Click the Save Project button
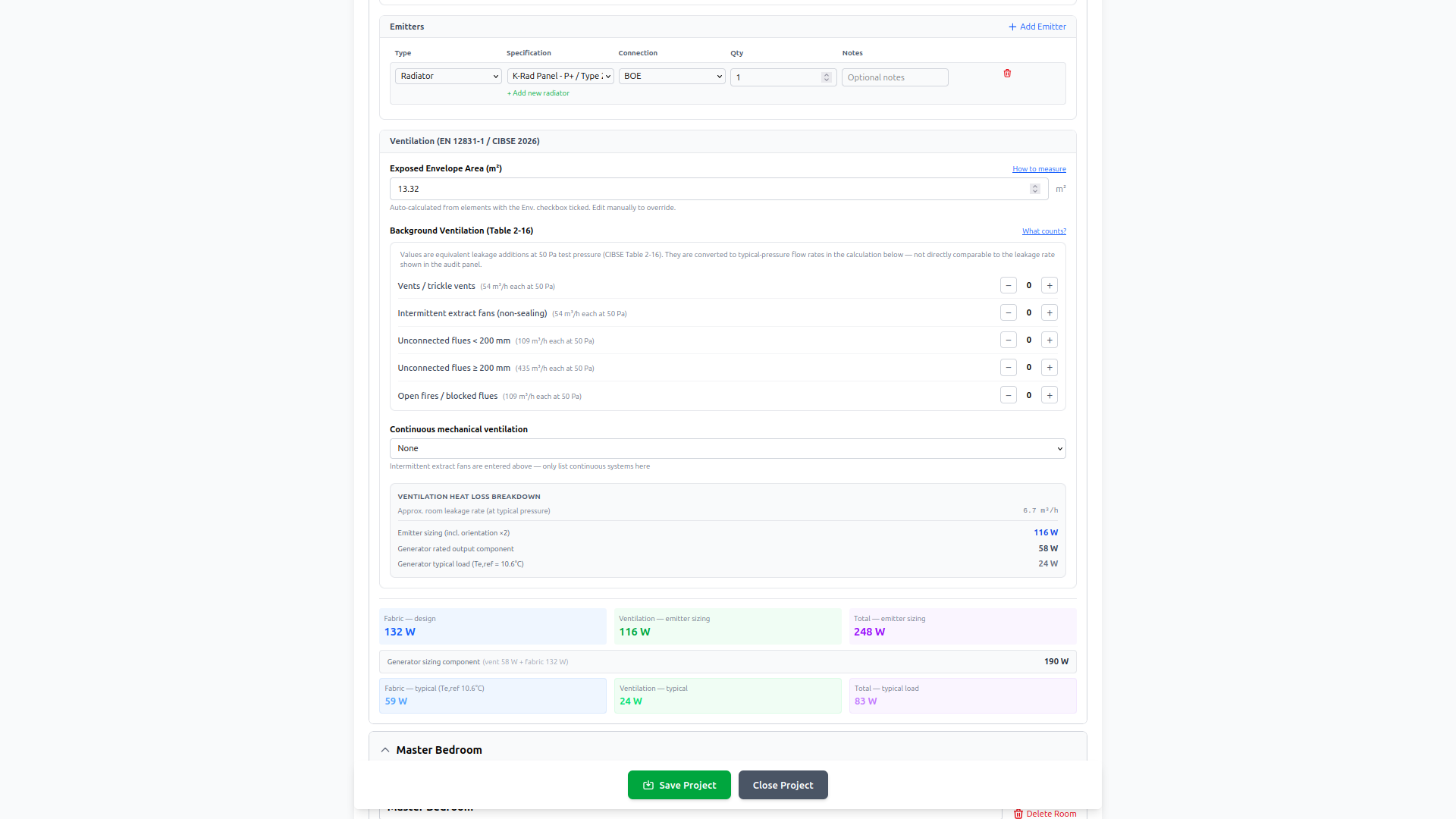The height and width of the screenshot is (819, 1456). coord(679,785)
